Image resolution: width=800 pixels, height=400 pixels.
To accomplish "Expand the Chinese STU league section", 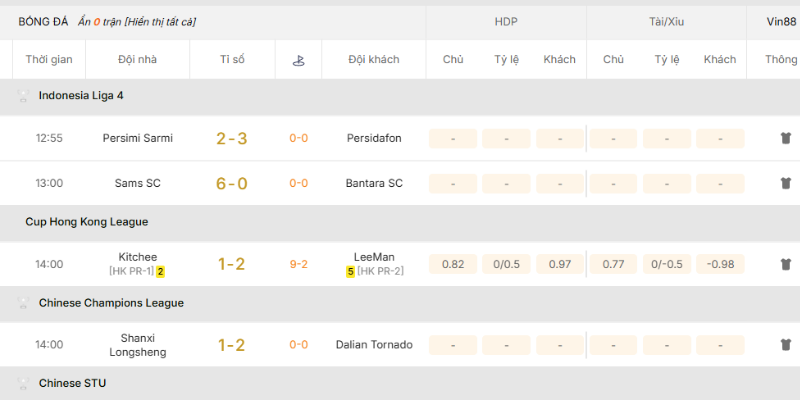I will click(72, 383).
